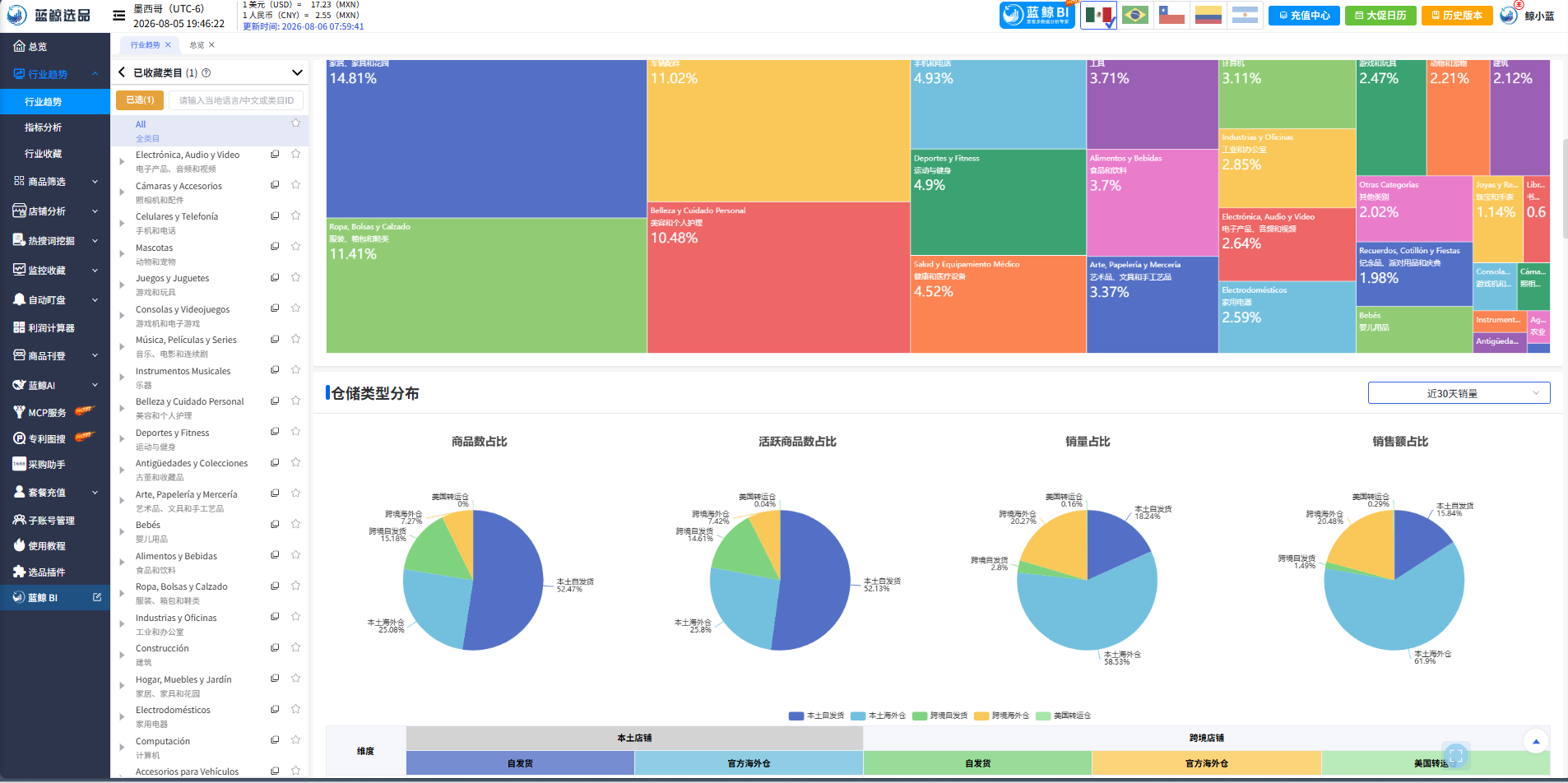
Task: Click the back-to-top arrow button
Action: (x=1535, y=741)
